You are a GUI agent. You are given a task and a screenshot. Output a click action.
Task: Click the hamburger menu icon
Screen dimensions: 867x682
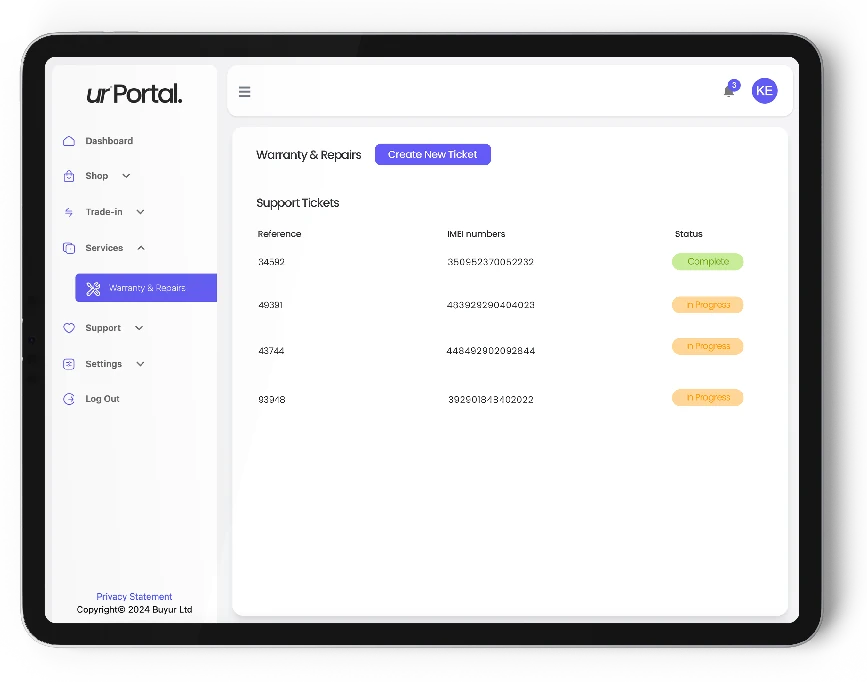click(x=244, y=92)
